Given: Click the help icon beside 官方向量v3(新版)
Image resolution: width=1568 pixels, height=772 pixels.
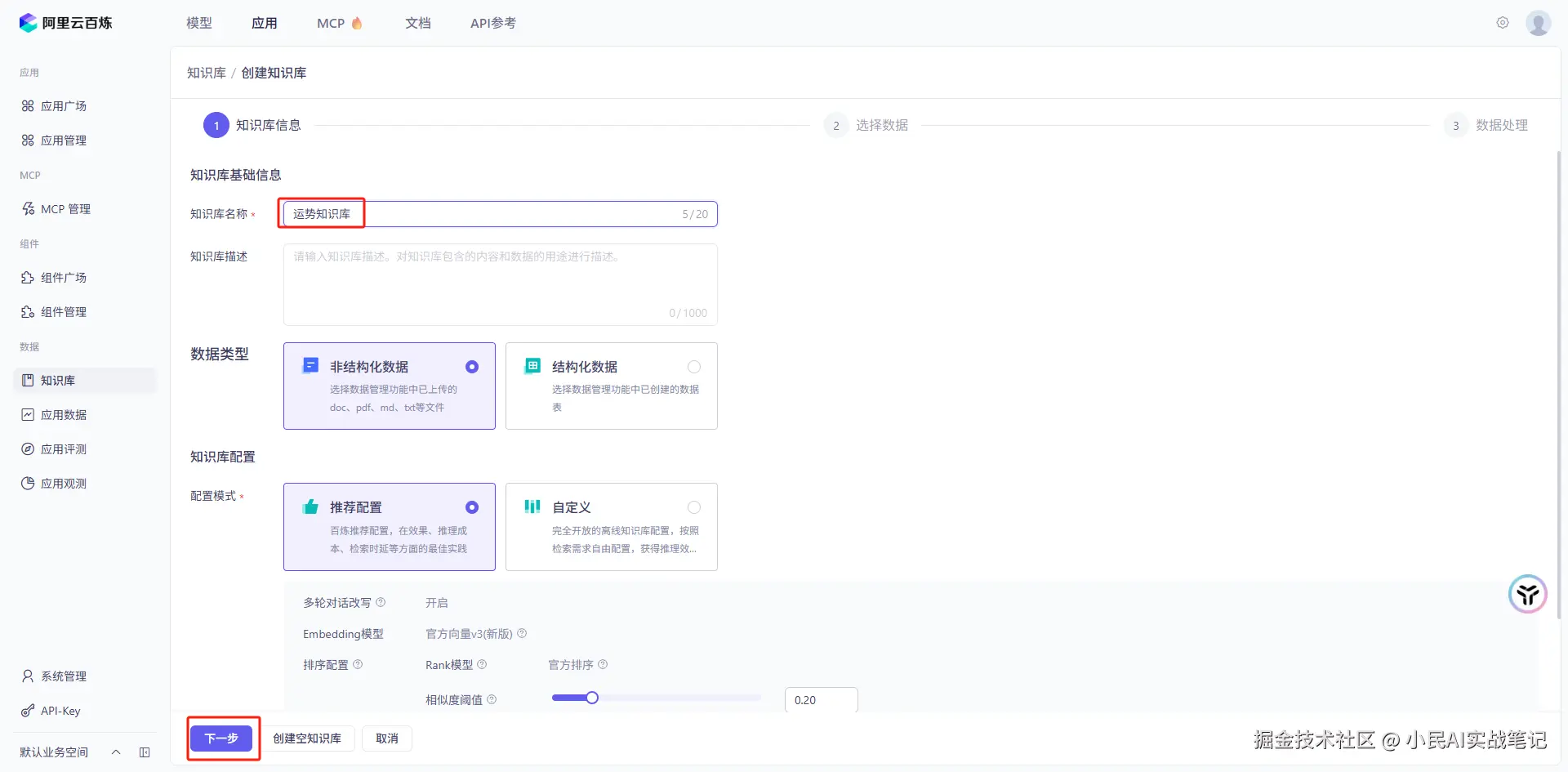Looking at the screenshot, I should [522, 633].
